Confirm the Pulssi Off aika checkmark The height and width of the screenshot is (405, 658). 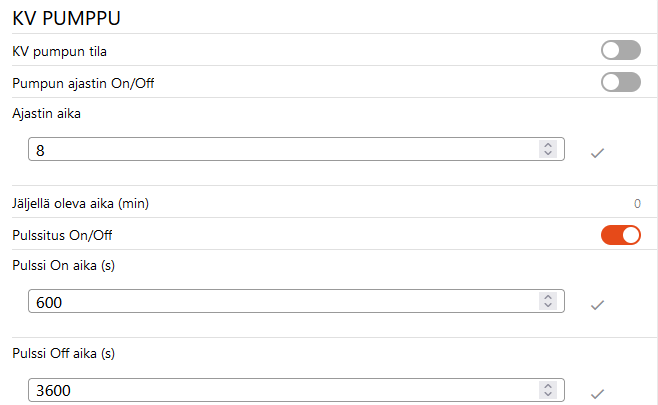tap(598, 393)
